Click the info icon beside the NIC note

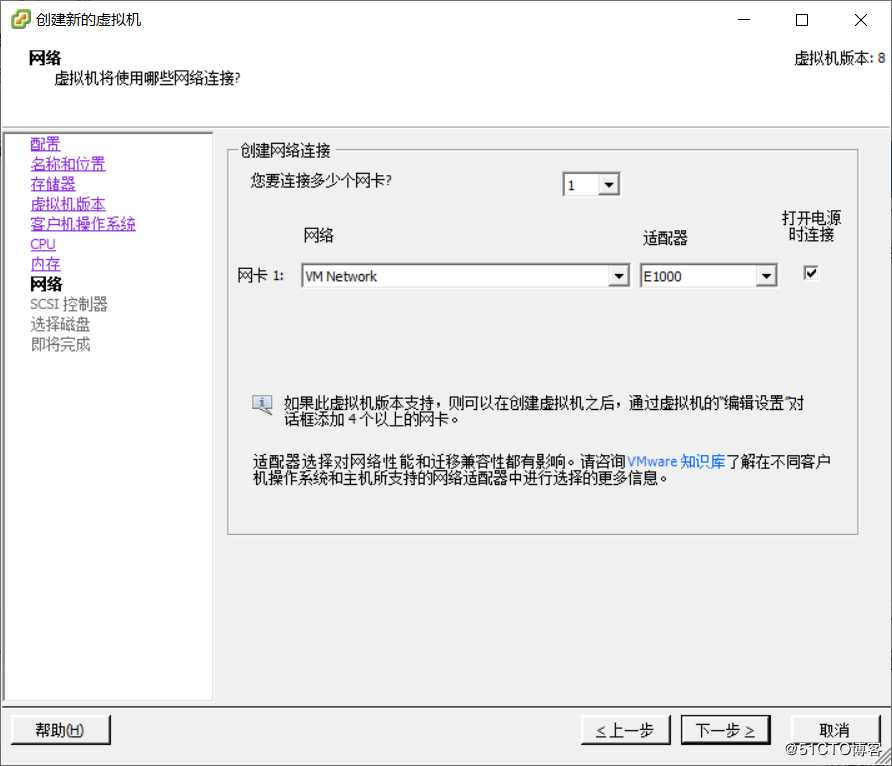[x=262, y=405]
